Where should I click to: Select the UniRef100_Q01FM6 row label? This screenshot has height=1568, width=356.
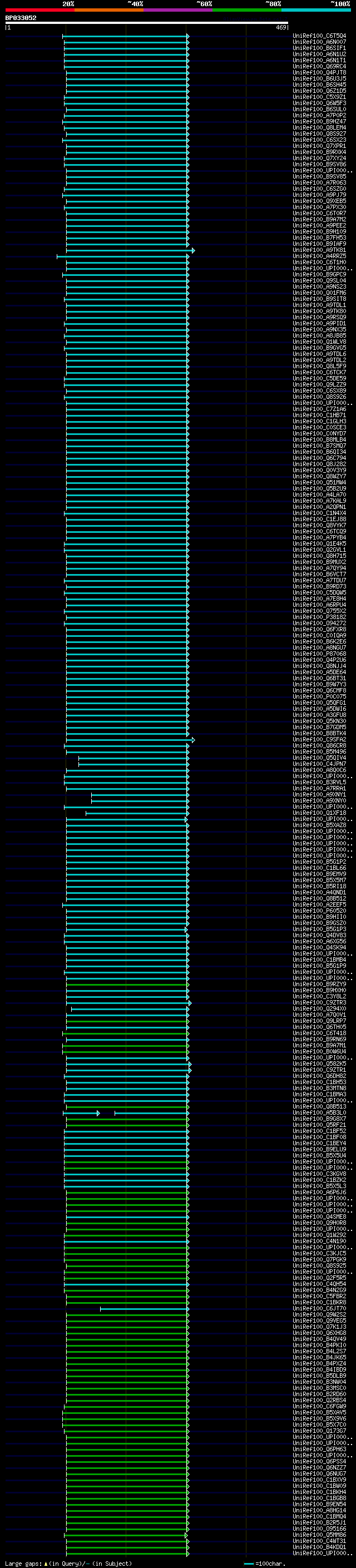pos(319,293)
